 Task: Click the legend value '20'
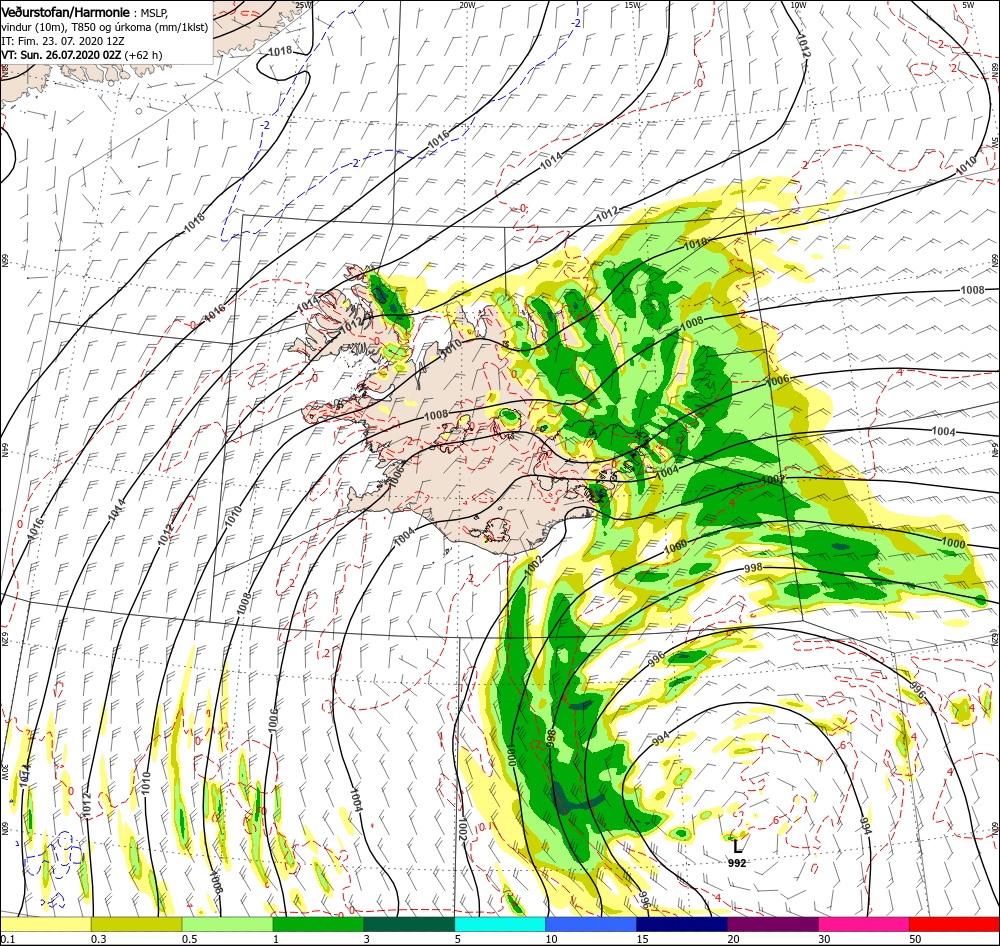point(733,939)
